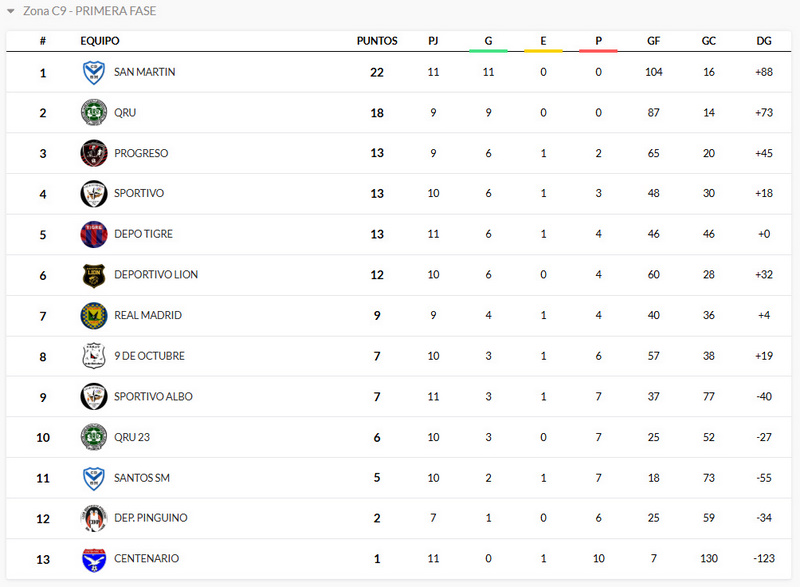
Task: Select the EQUIPO column header
Action: [100, 41]
